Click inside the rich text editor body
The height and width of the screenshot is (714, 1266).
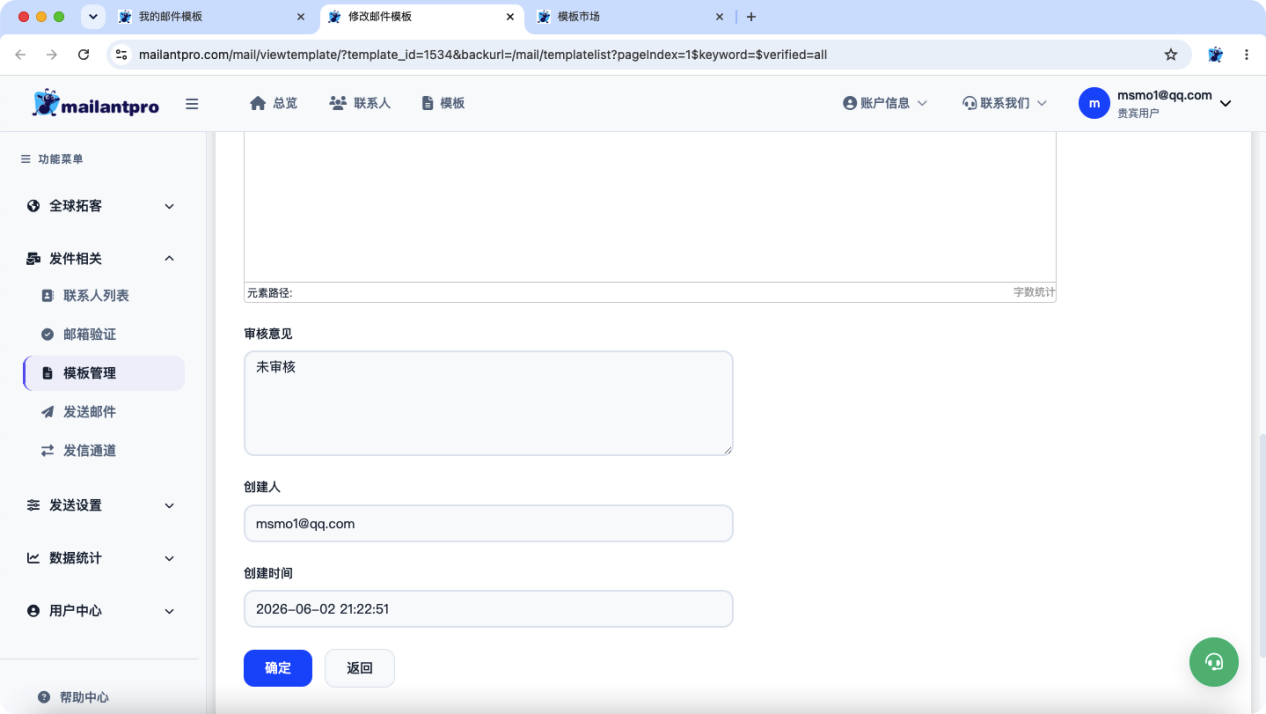pyautogui.click(x=650, y=205)
